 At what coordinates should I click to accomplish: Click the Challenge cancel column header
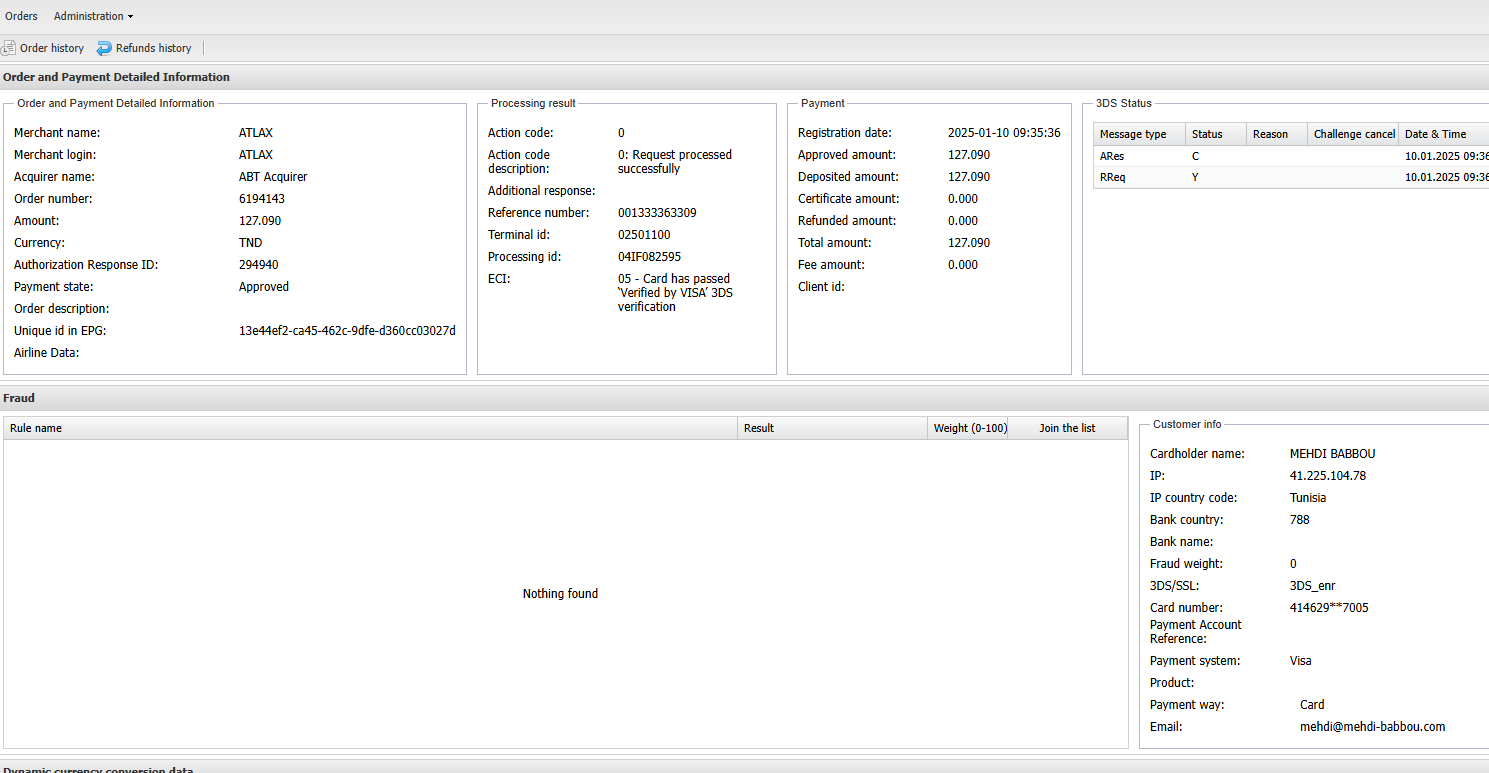tap(1353, 134)
